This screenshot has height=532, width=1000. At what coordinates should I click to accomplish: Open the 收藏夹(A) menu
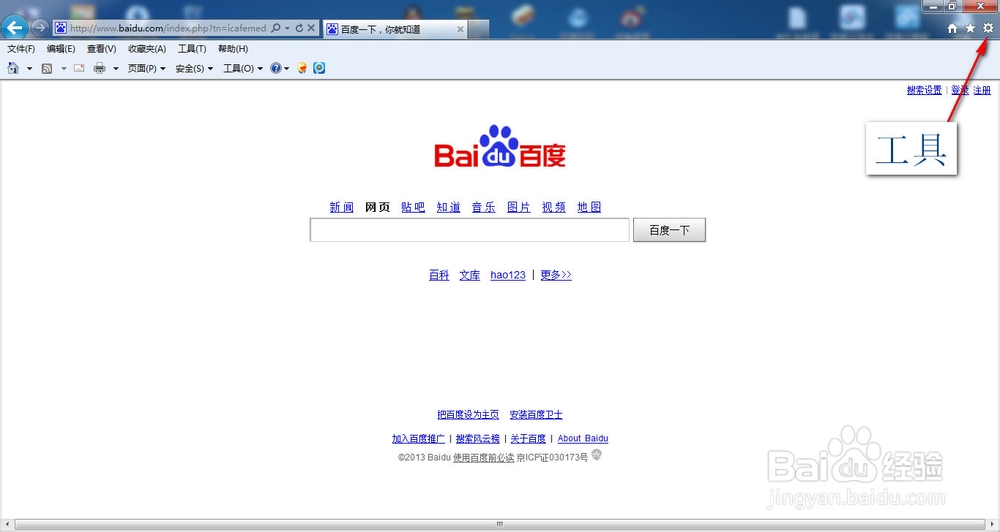[147, 48]
